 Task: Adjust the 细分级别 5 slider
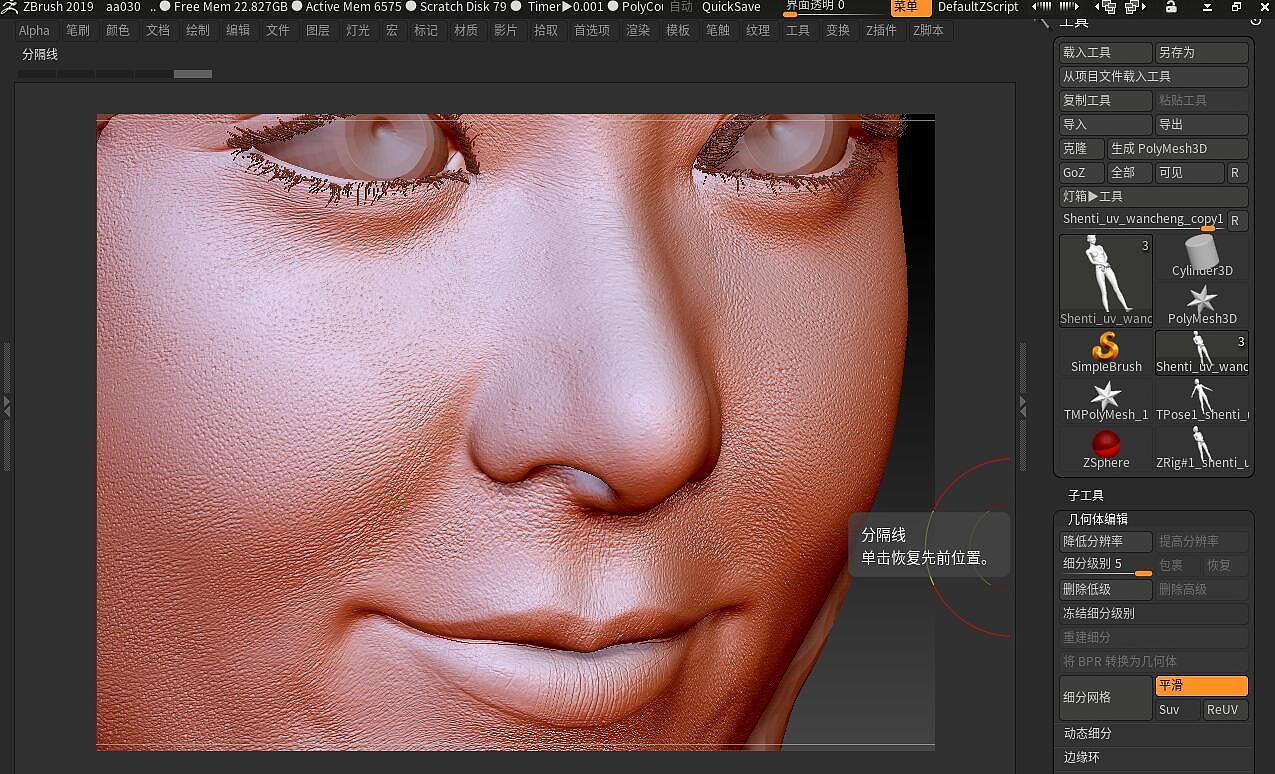tap(1106, 565)
